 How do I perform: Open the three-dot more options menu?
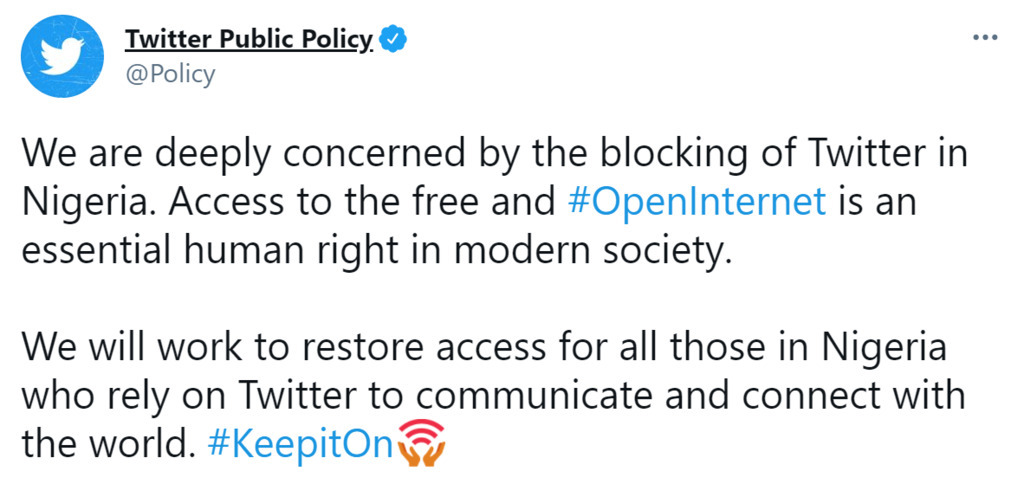[x=985, y=38]
